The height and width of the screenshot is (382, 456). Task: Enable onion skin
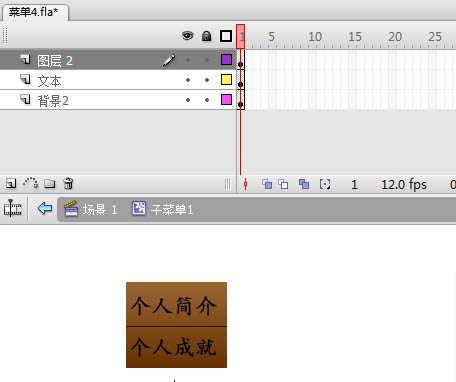click(267, 184)
